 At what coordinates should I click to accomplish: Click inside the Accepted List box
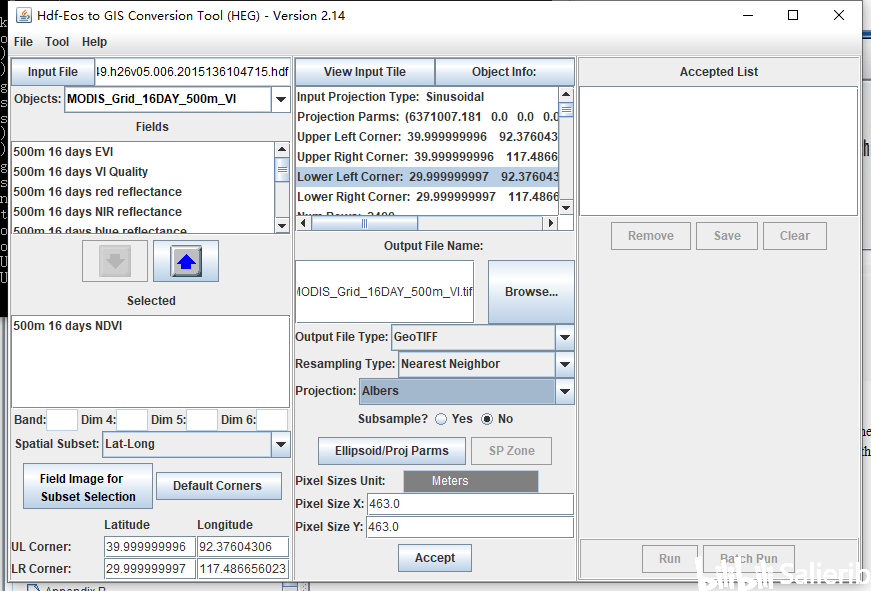[x=719, y=151]
